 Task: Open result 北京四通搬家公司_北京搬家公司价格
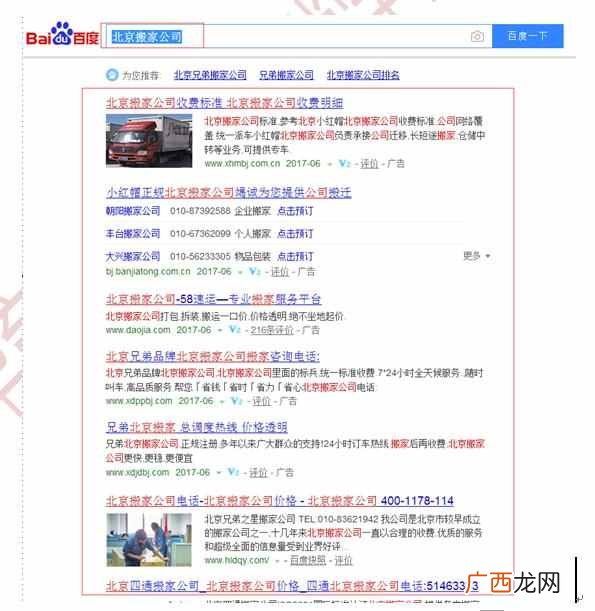[292, 586]
